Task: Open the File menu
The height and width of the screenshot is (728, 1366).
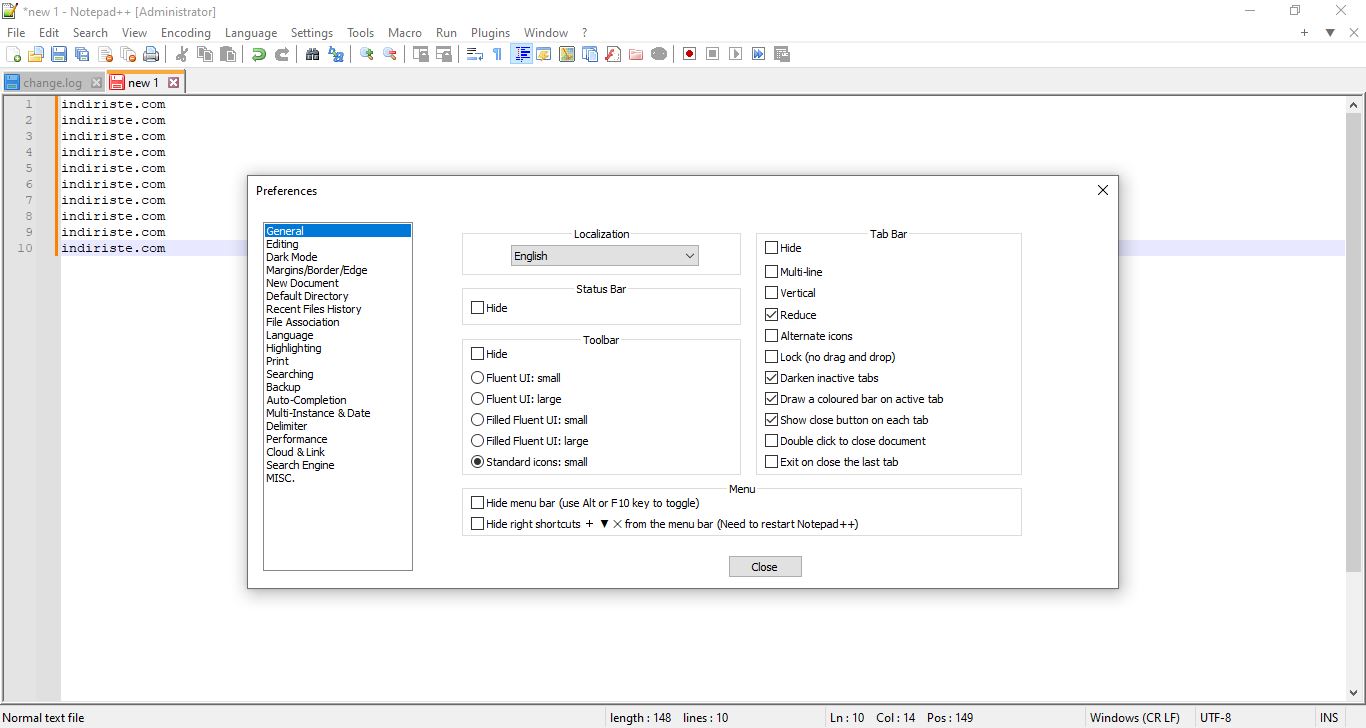Action: tap(16, 33)
